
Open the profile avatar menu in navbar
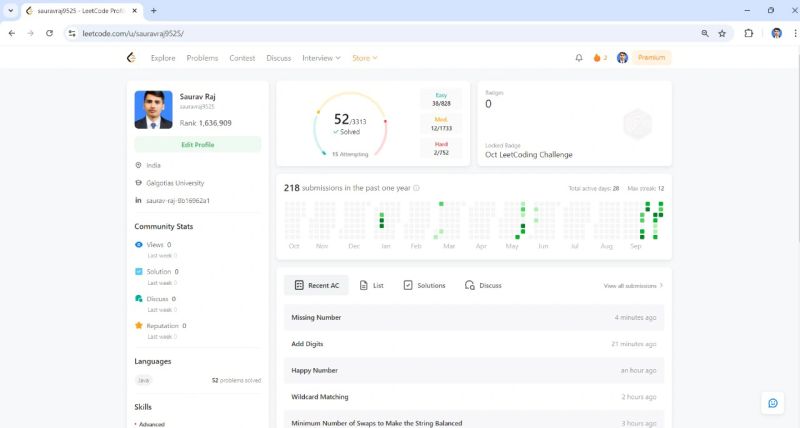[x=622, y=58]
